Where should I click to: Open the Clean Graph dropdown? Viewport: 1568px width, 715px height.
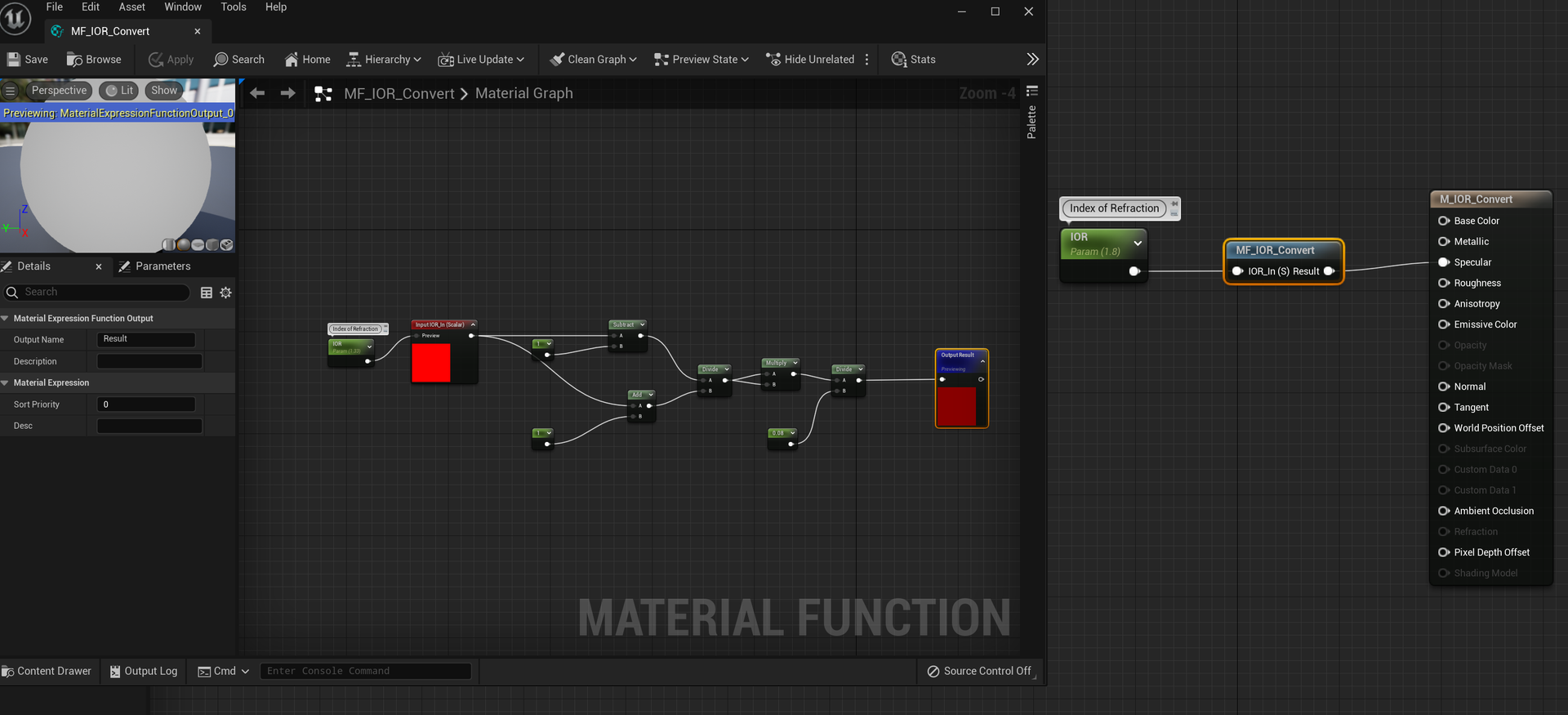(593, 60)
